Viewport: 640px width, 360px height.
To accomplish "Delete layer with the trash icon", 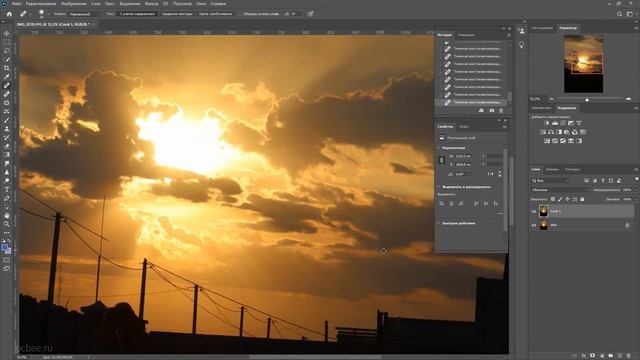I will click(629, 356).
